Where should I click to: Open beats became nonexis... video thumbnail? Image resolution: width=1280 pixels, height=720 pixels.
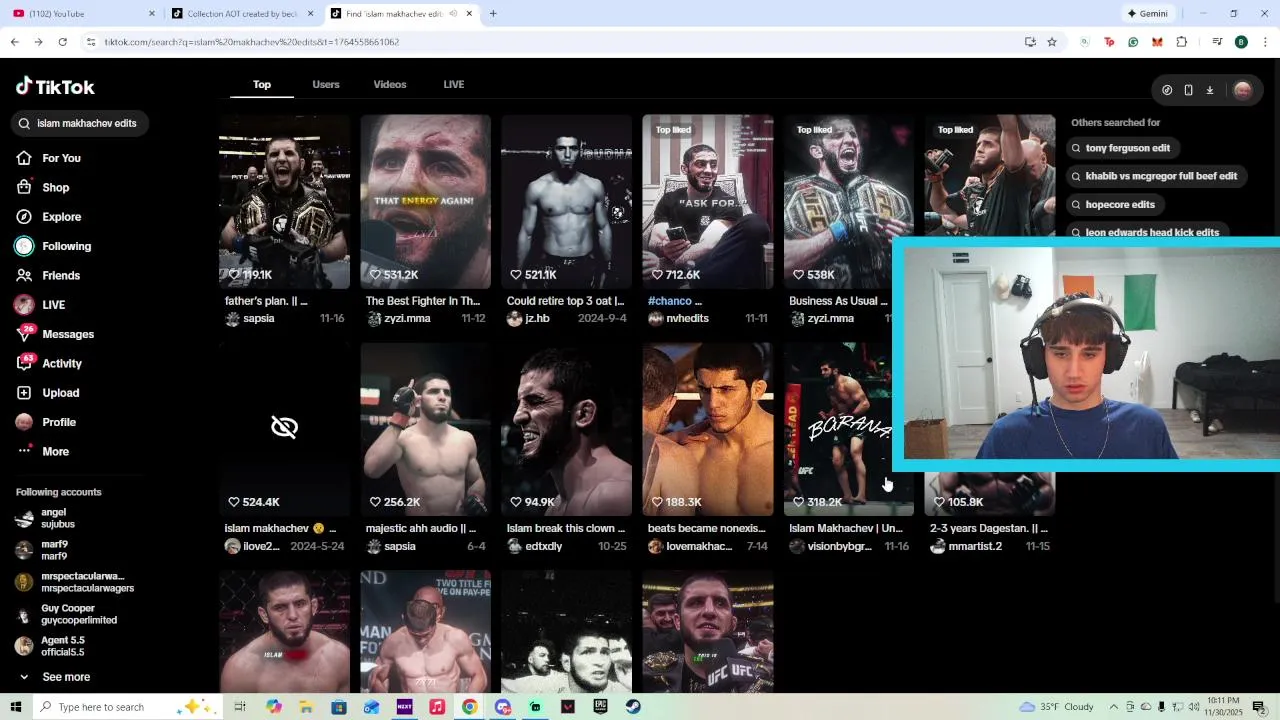coord(707,429)
